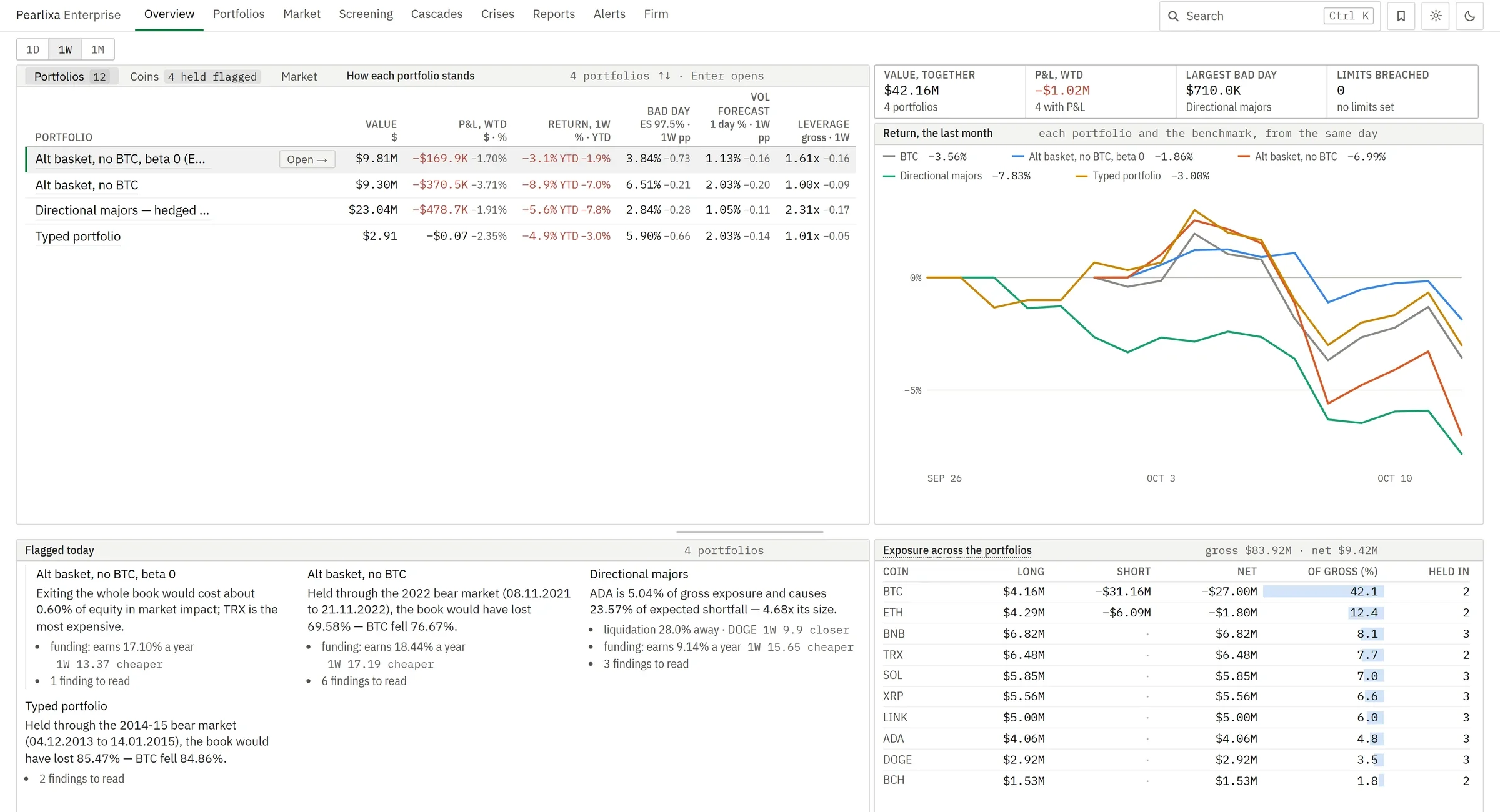Open the Directional majors — hedged portfolio row

pos(441,210)
